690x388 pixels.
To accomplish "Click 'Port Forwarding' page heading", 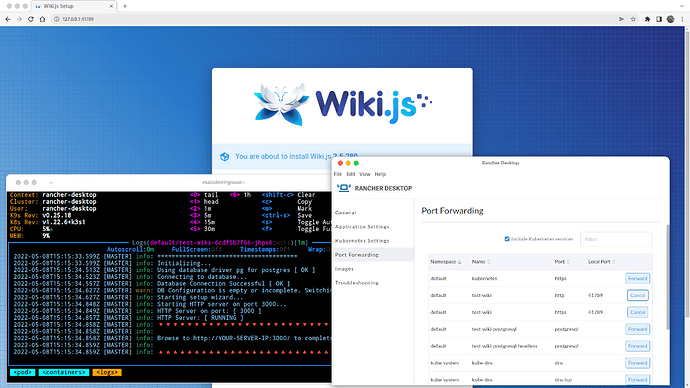I will click(452, 211).
